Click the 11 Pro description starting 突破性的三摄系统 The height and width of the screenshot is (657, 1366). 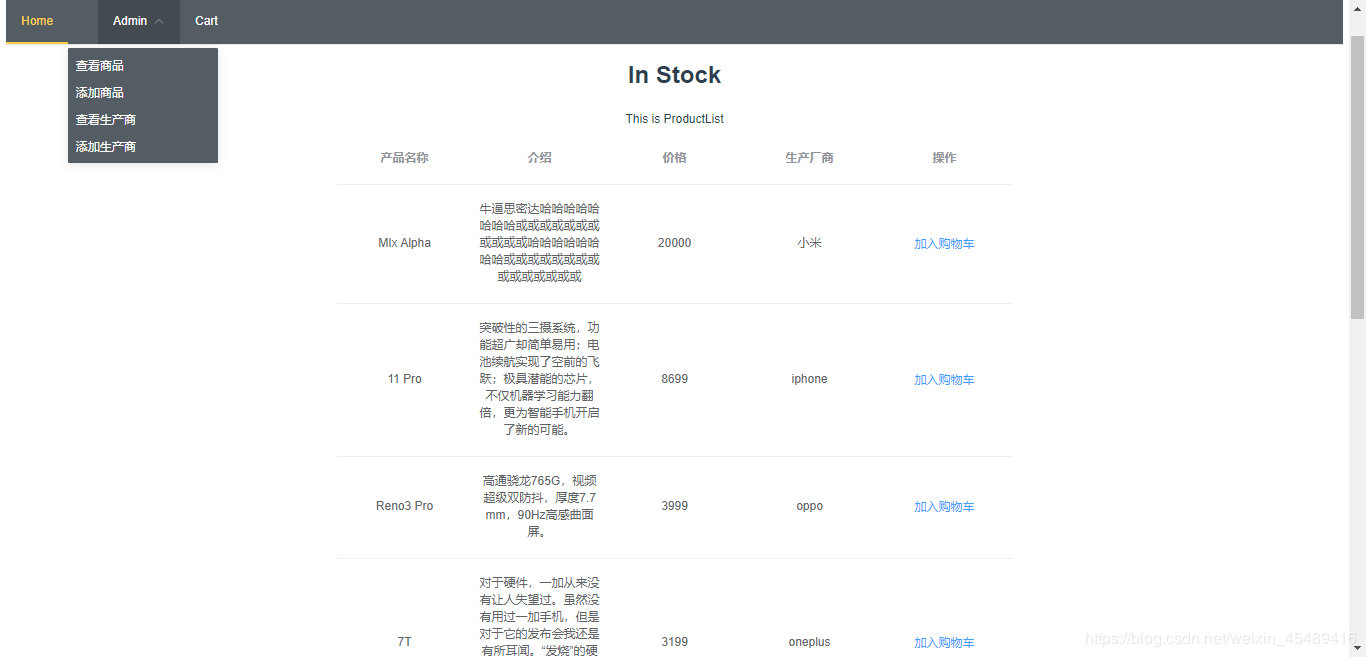click(539, 379)
